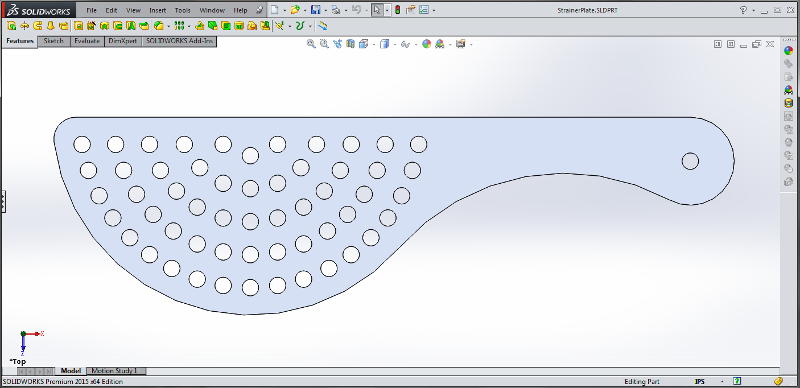Expand the Display Style dropdown arrow
Viewport: 800px width, 388px height.
point(395,45)
